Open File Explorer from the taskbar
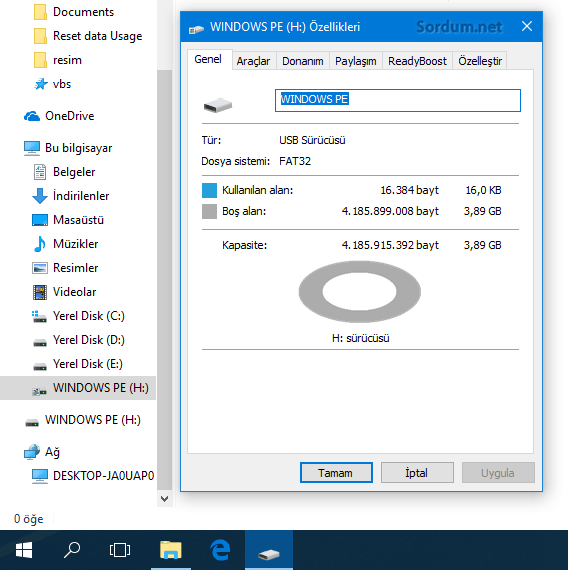568x570 pixels. [x=171, y=550]
